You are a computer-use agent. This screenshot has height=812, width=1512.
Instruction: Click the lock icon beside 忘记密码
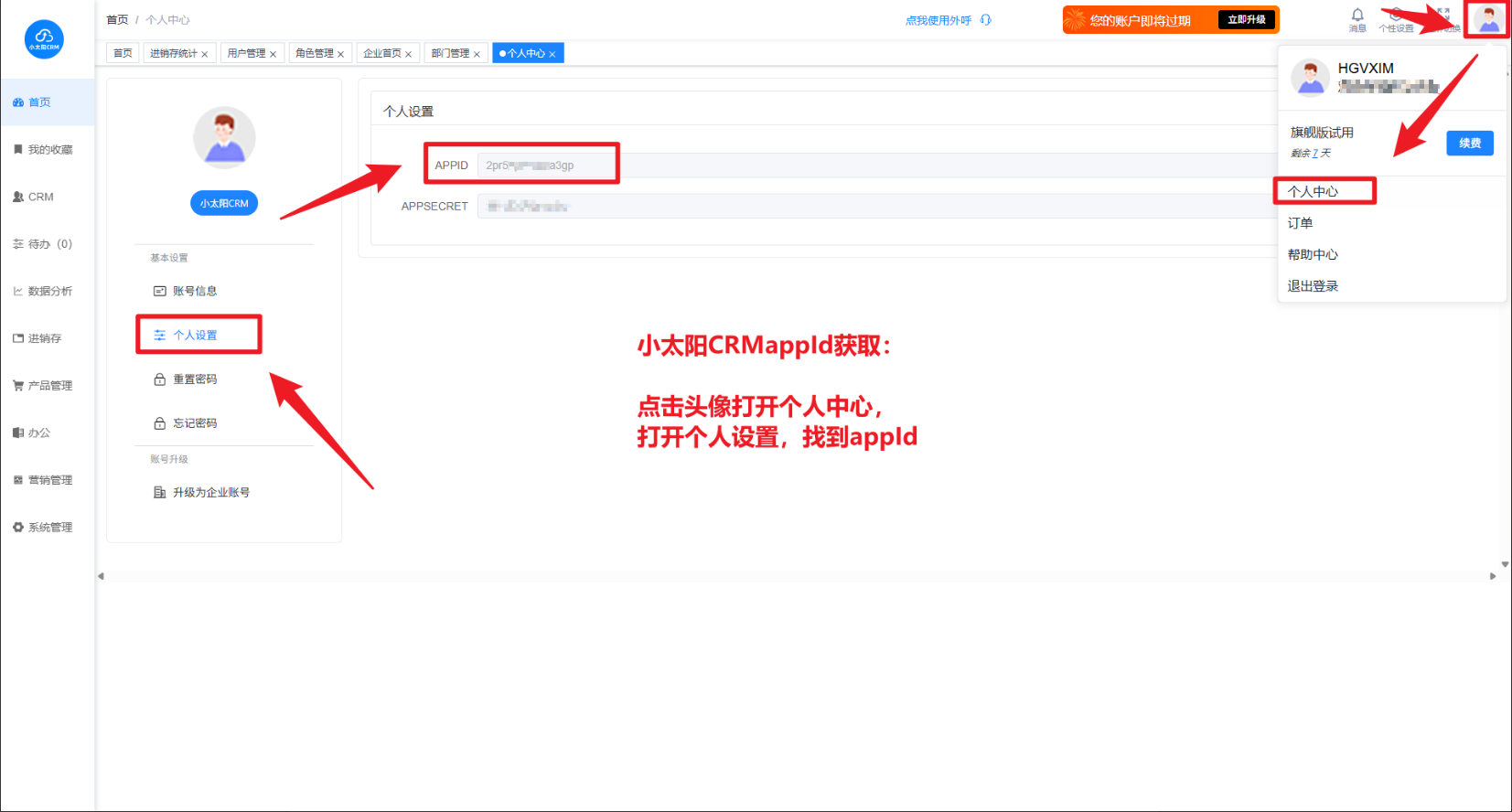159,423
